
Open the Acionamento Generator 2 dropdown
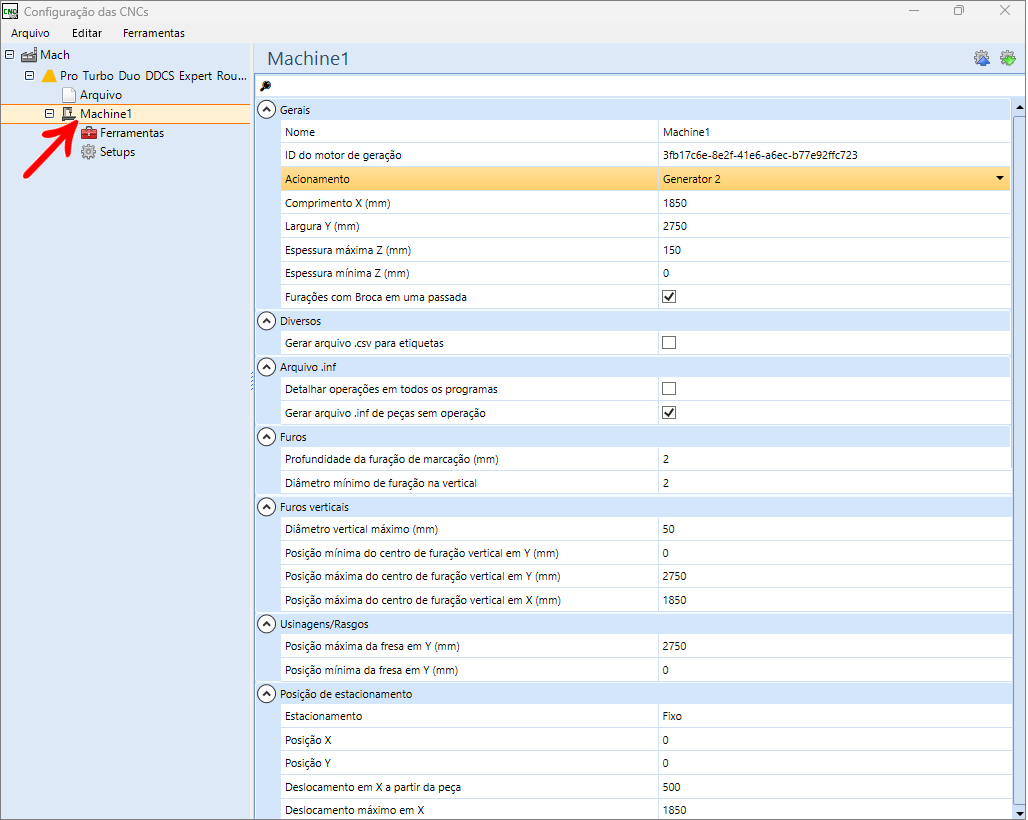pyautogui.click(x=1000, y=178)
